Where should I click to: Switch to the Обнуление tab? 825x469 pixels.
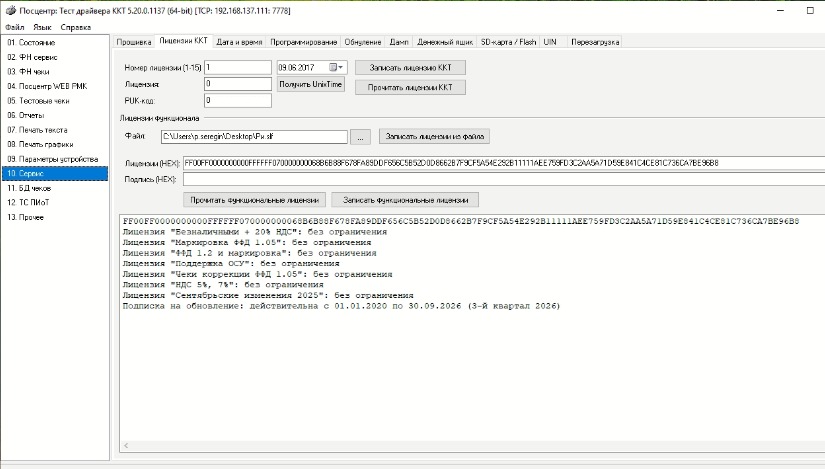363,42
